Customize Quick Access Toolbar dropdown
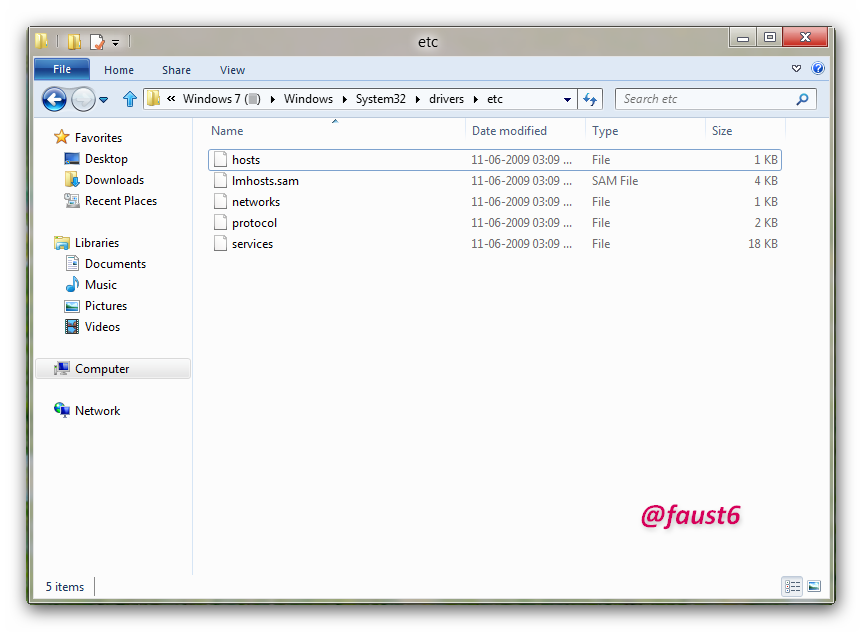Image resolution: width=863 pixels, height=632 pixels. click(116, 42)
